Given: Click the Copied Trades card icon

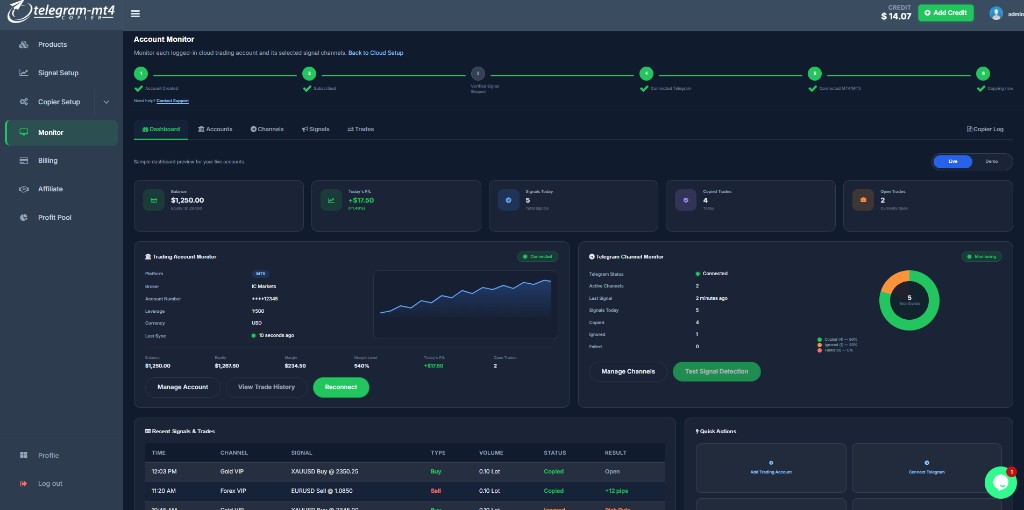Looking at the screenshot, I should (686, 200).
